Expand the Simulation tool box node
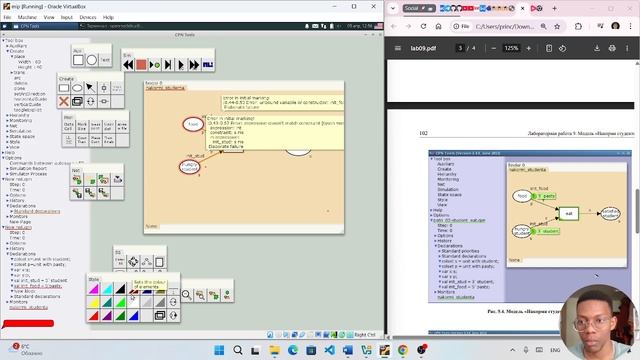Screen dimensions: 640x360 [7, 131]
